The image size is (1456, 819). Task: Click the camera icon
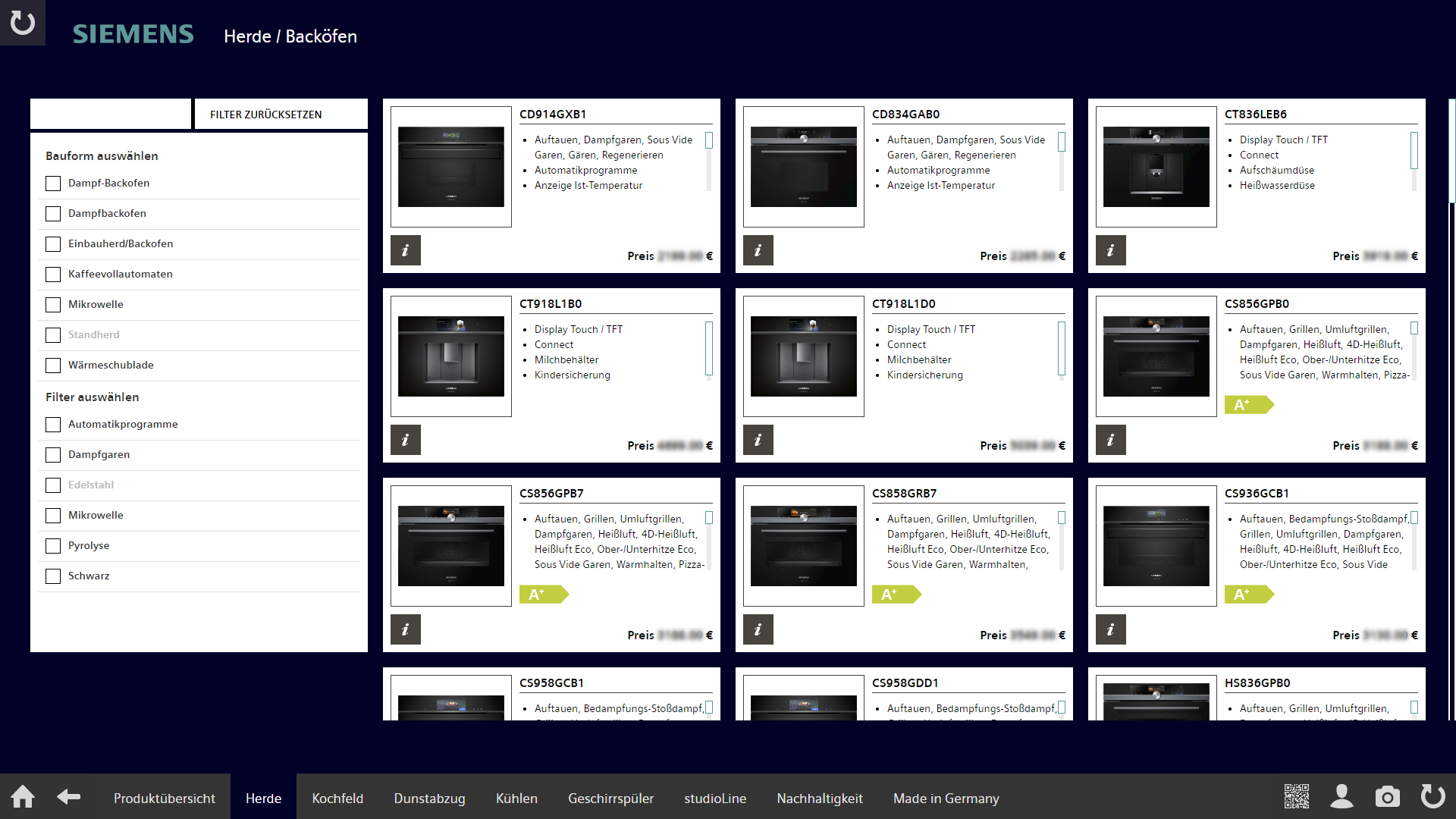click(1387, 797)
